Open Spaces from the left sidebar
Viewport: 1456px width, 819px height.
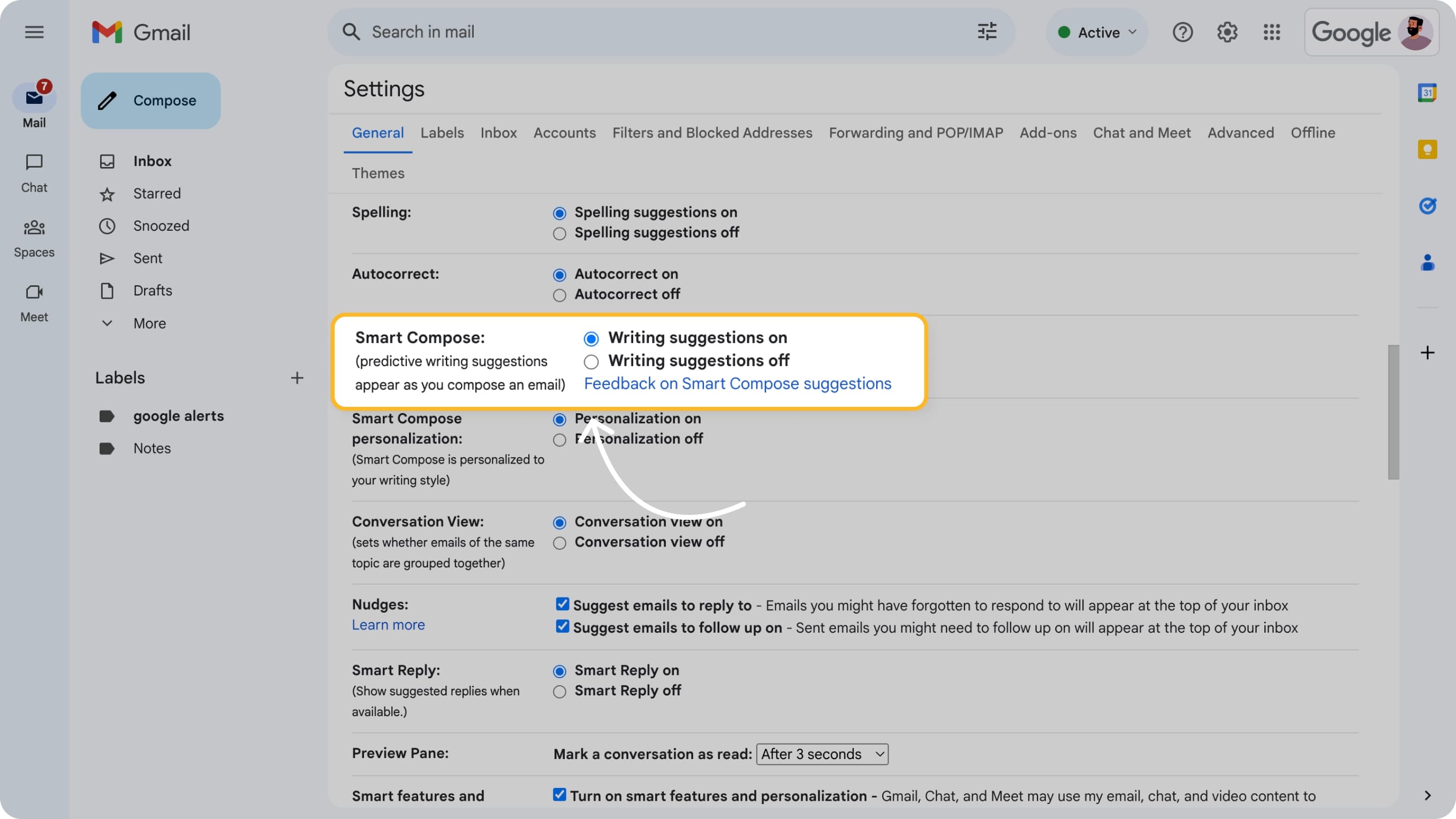click(34, 237)
